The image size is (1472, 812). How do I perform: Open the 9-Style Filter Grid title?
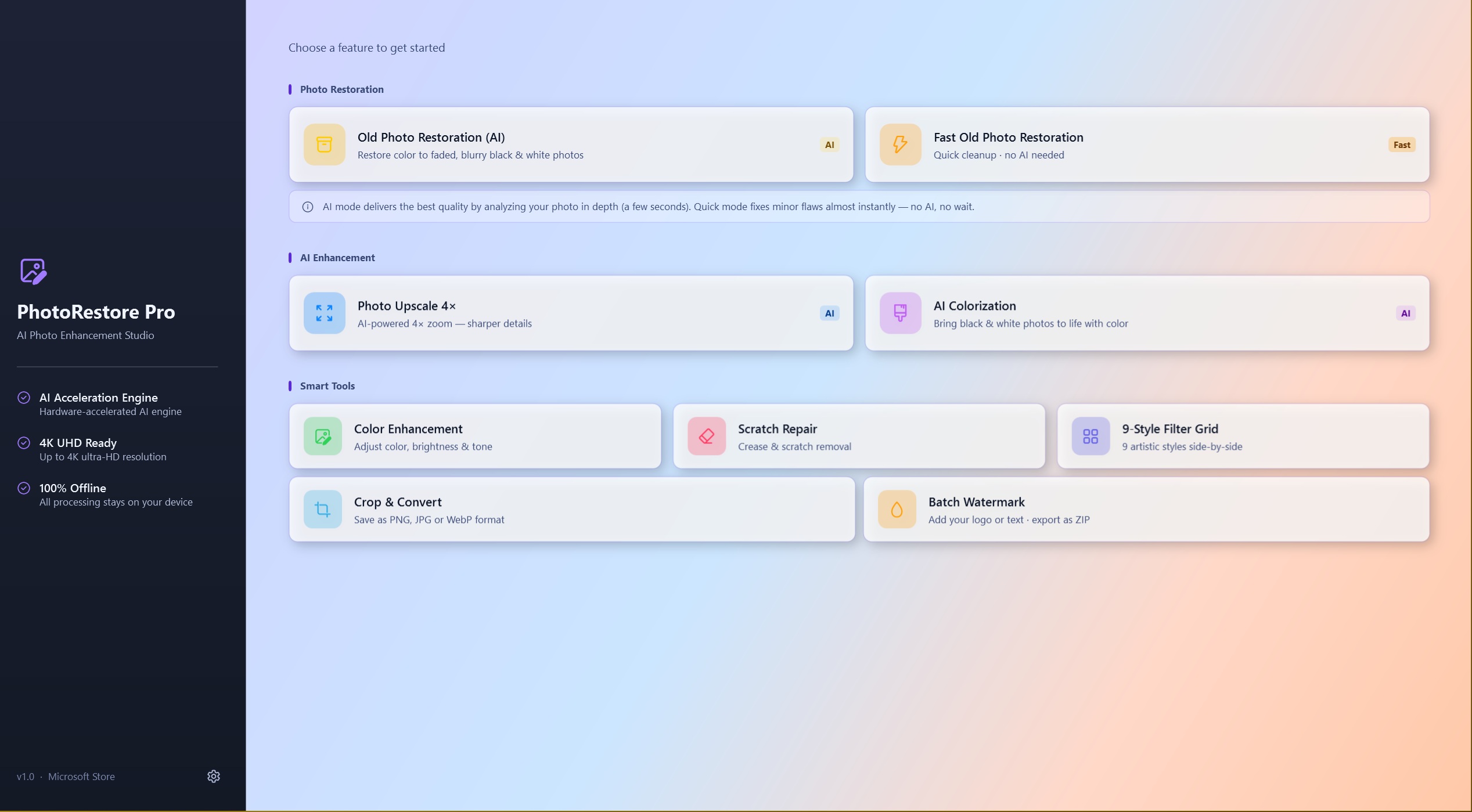coord(1170,429)
